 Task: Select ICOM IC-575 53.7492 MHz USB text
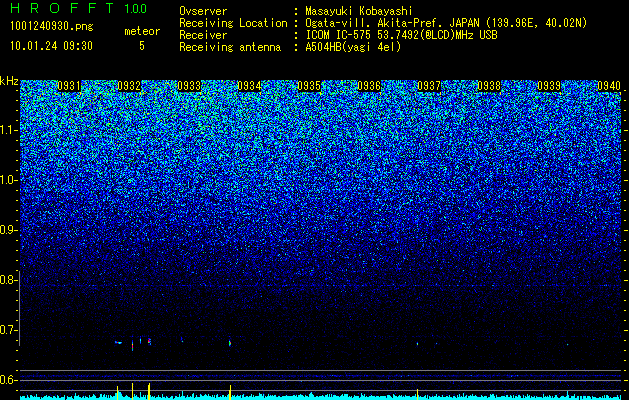401,35
